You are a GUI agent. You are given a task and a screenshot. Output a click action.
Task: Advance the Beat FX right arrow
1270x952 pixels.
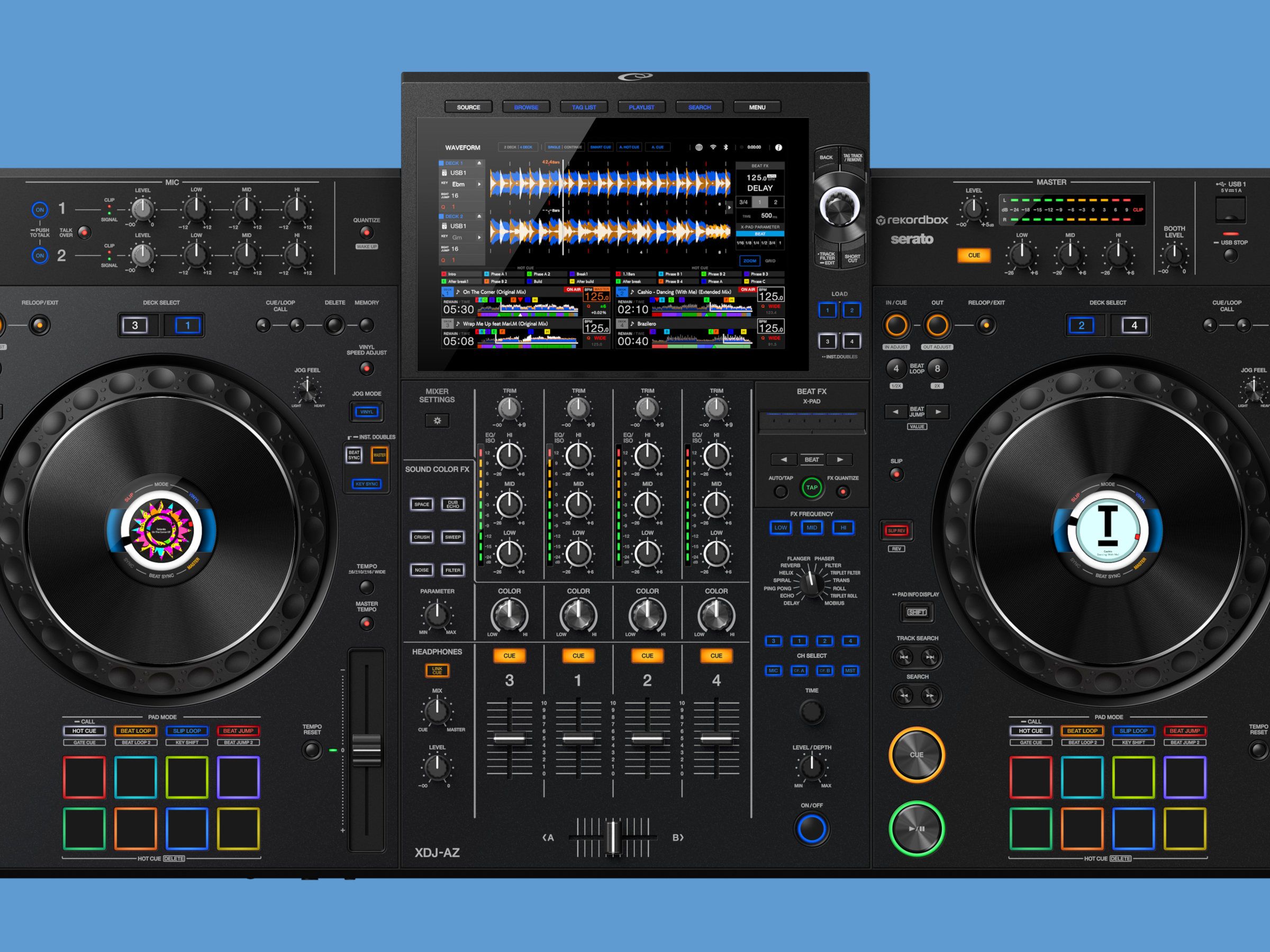[840, 460]
